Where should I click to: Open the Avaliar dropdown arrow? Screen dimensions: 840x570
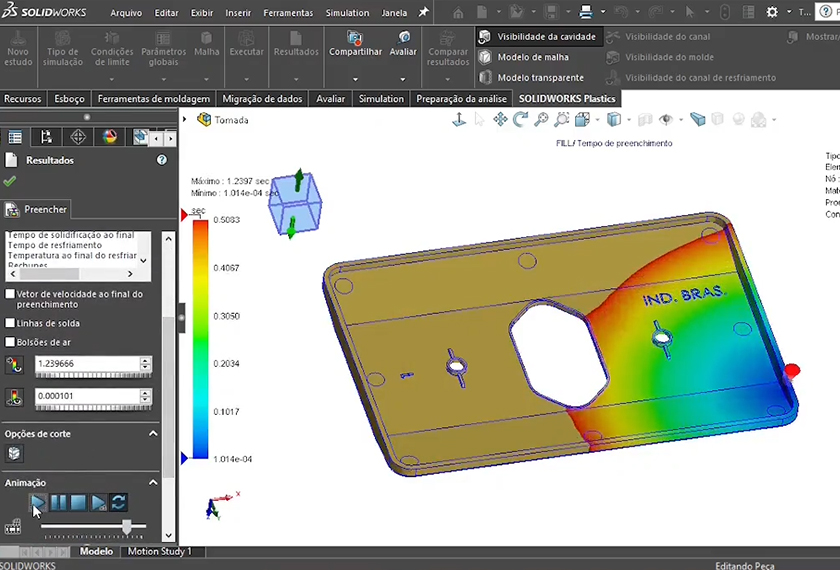pos(403,79)
